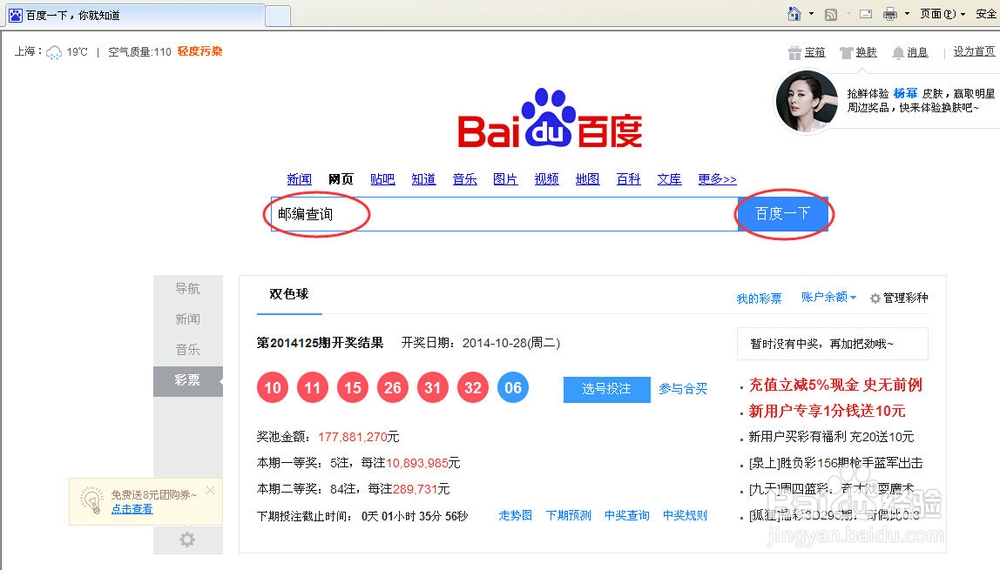Click the 选号投注 button
1000x570 pixels.
pyautogui.click(x=607, y=389)
